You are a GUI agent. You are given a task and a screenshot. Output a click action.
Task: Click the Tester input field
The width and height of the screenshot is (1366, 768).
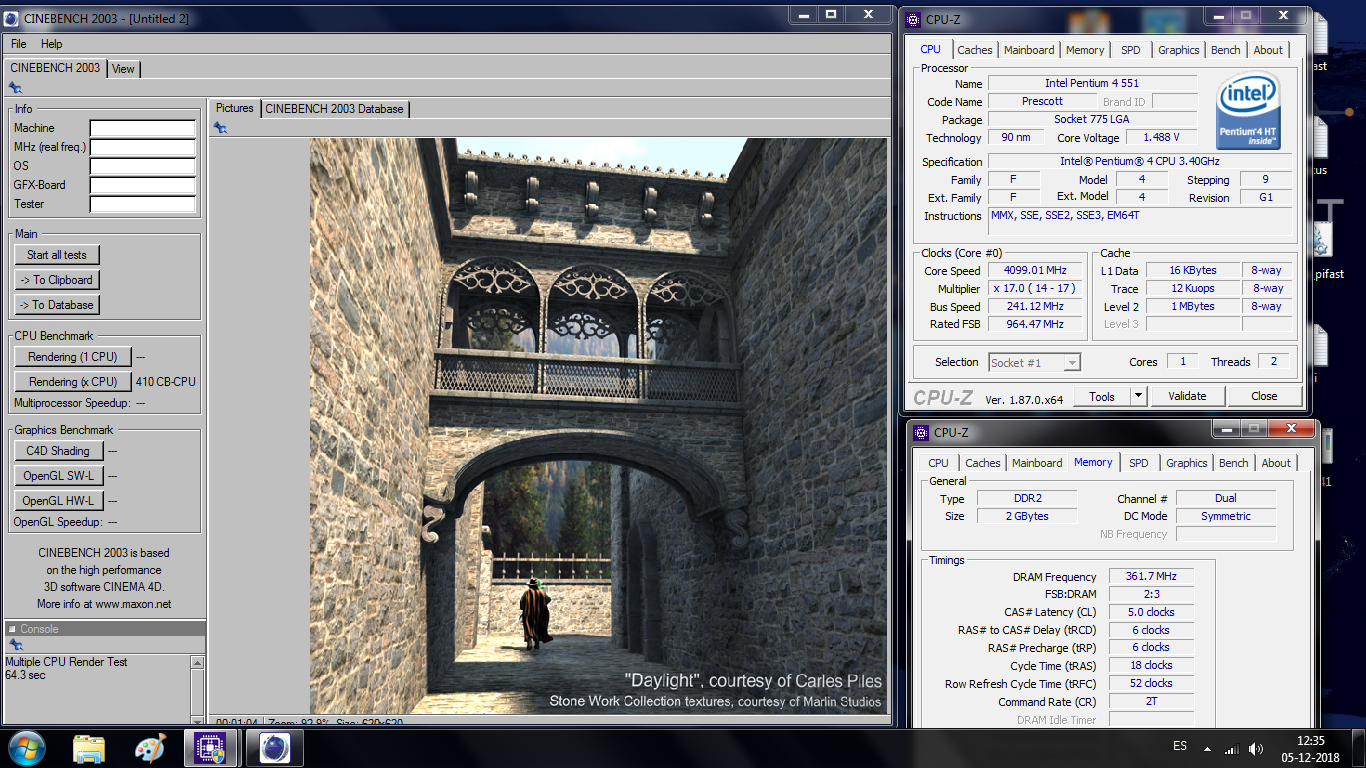click(x=143, y=204)
